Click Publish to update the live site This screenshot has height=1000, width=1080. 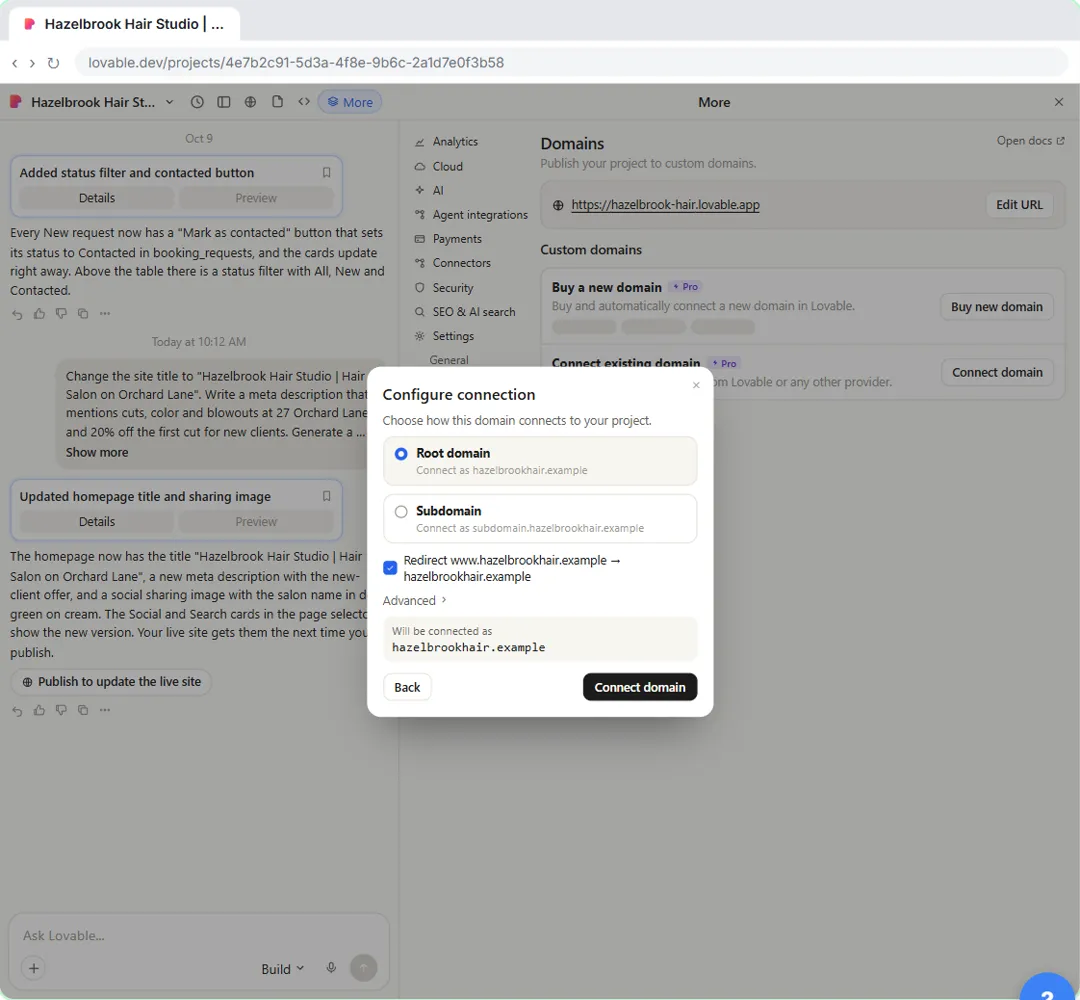click(111, 682)
